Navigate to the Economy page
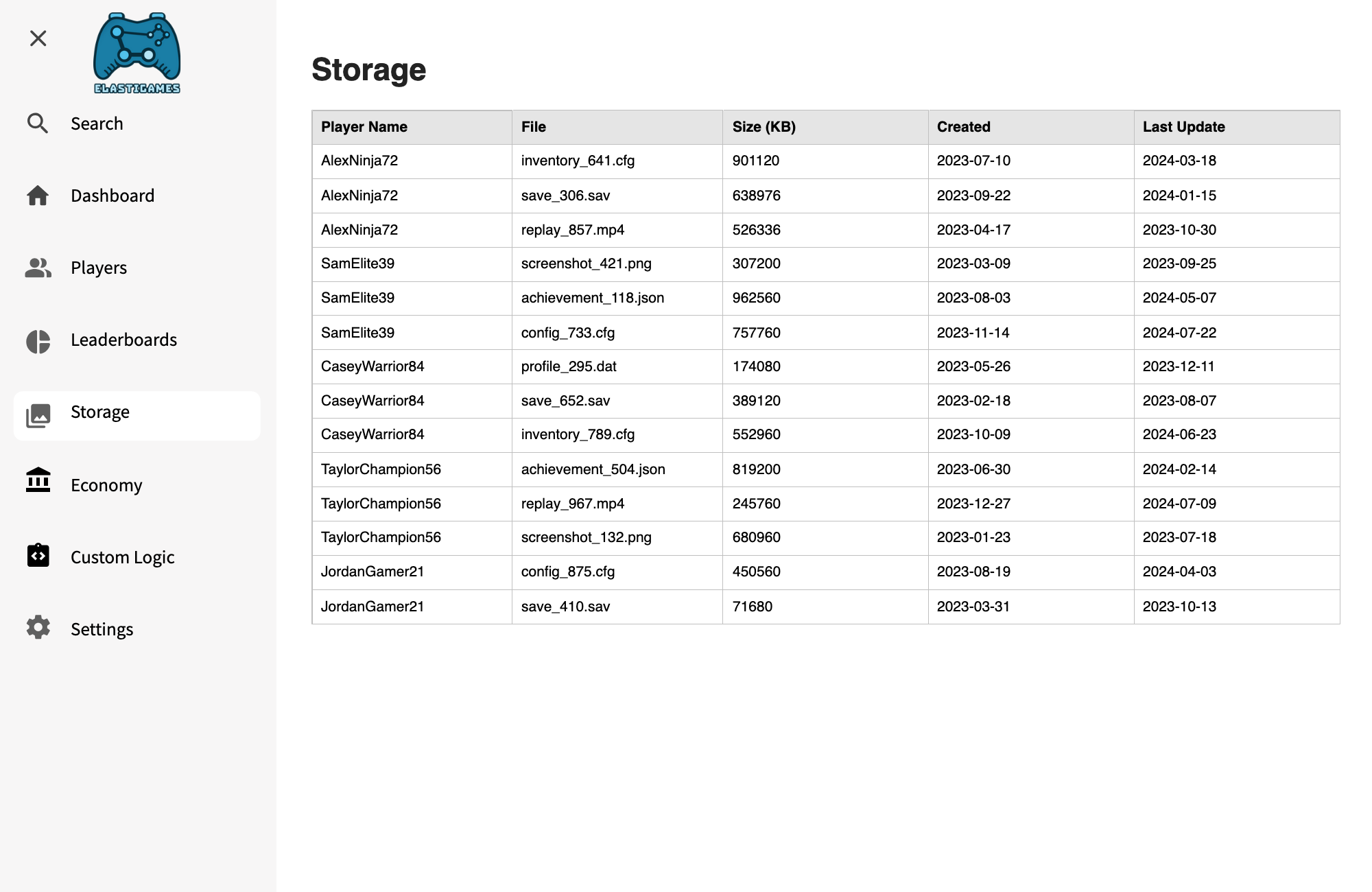Screen dimensions: 1372x892 pyautogui.click(x=106, y=485)
